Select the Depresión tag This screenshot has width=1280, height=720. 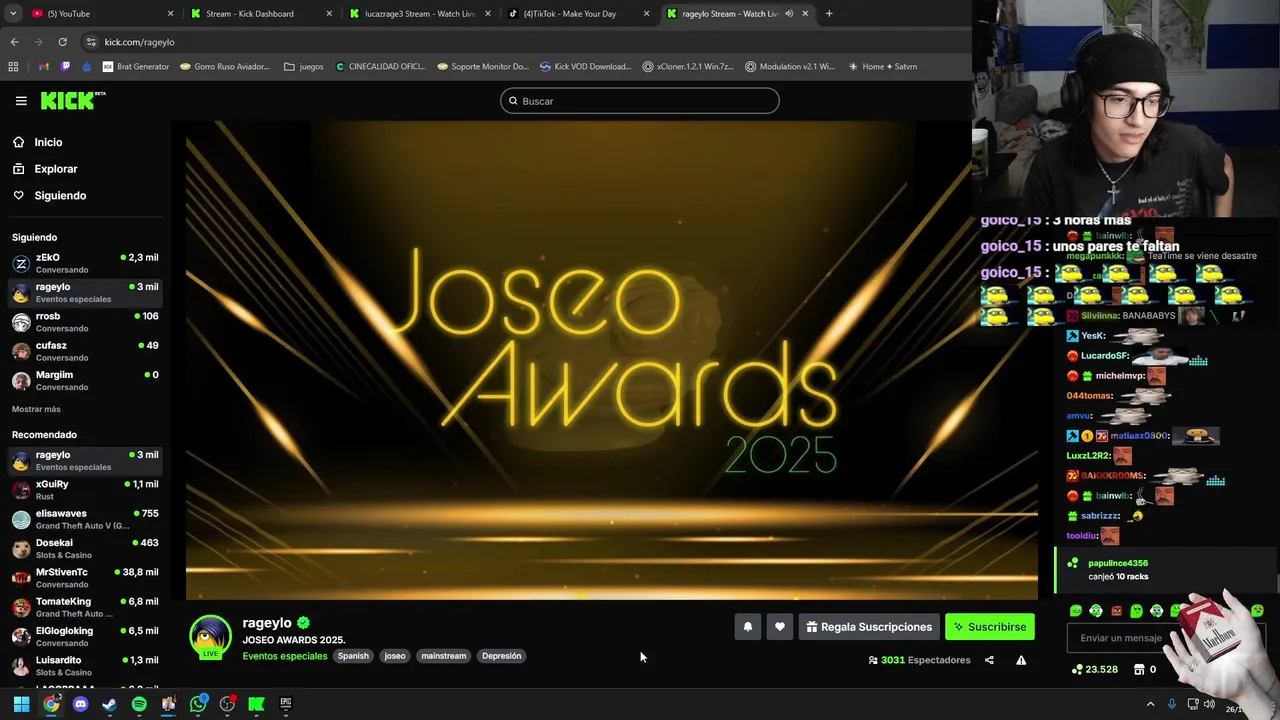point(501,656)
